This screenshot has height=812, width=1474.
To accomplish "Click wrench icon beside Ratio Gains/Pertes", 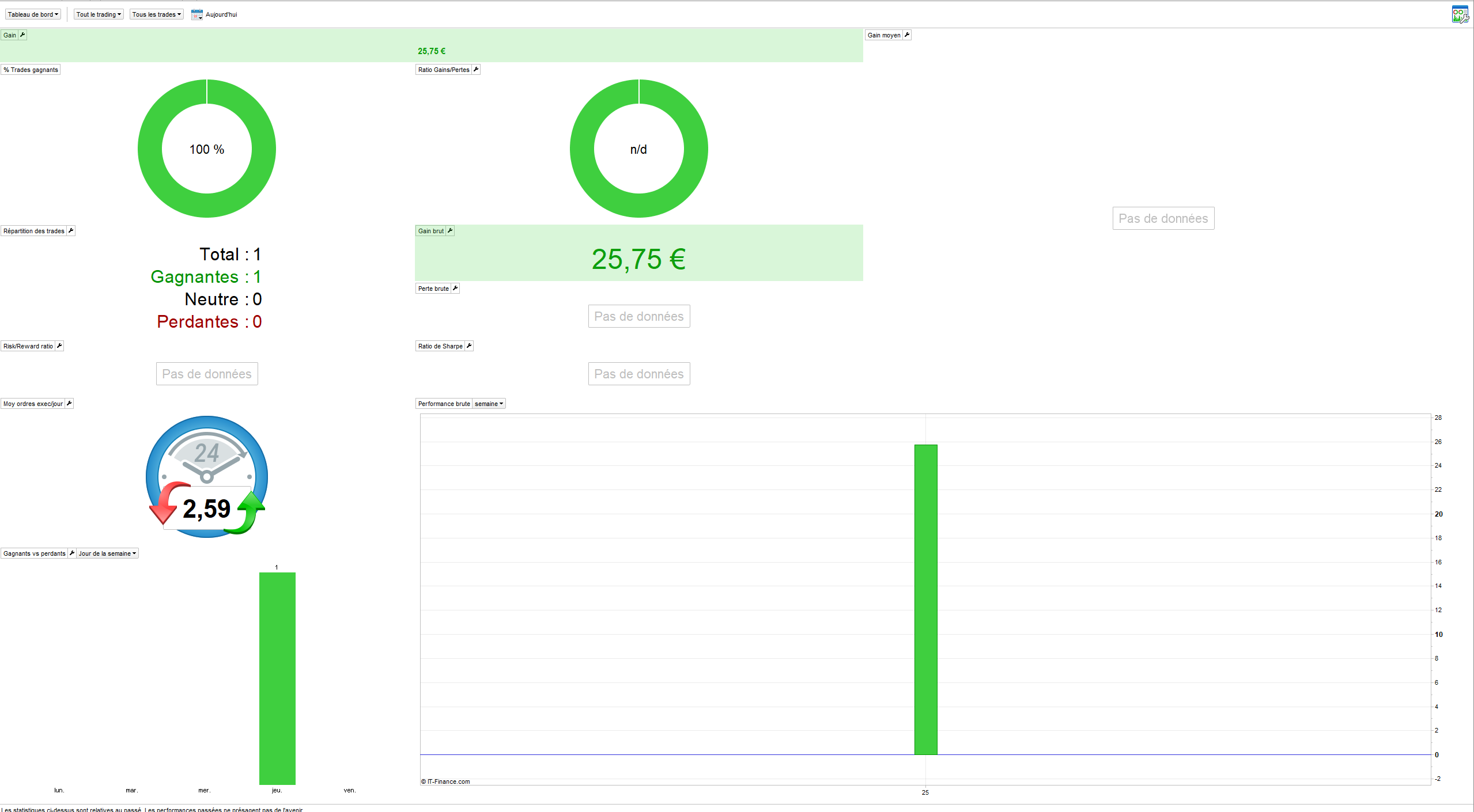I will pos(476,70).
